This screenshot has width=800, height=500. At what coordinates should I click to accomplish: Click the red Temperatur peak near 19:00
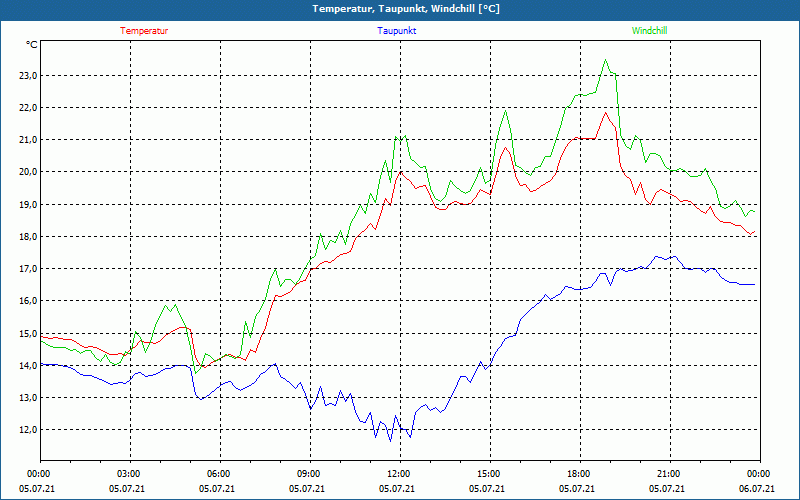point(606,113)
